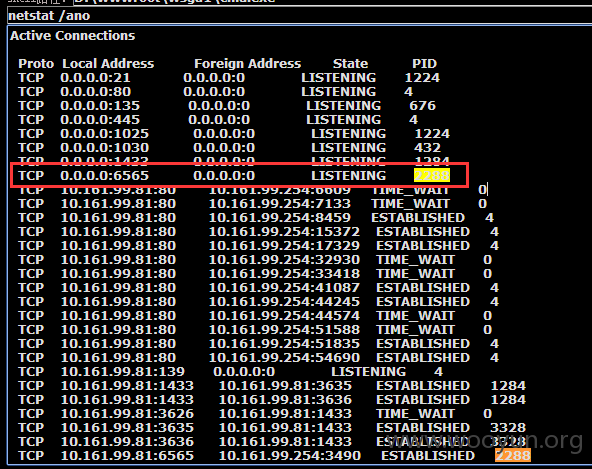Select foreign address 10.161.99.254:7133
The height and width of the screenshot is (469, 592).
[x=280, y=204]
